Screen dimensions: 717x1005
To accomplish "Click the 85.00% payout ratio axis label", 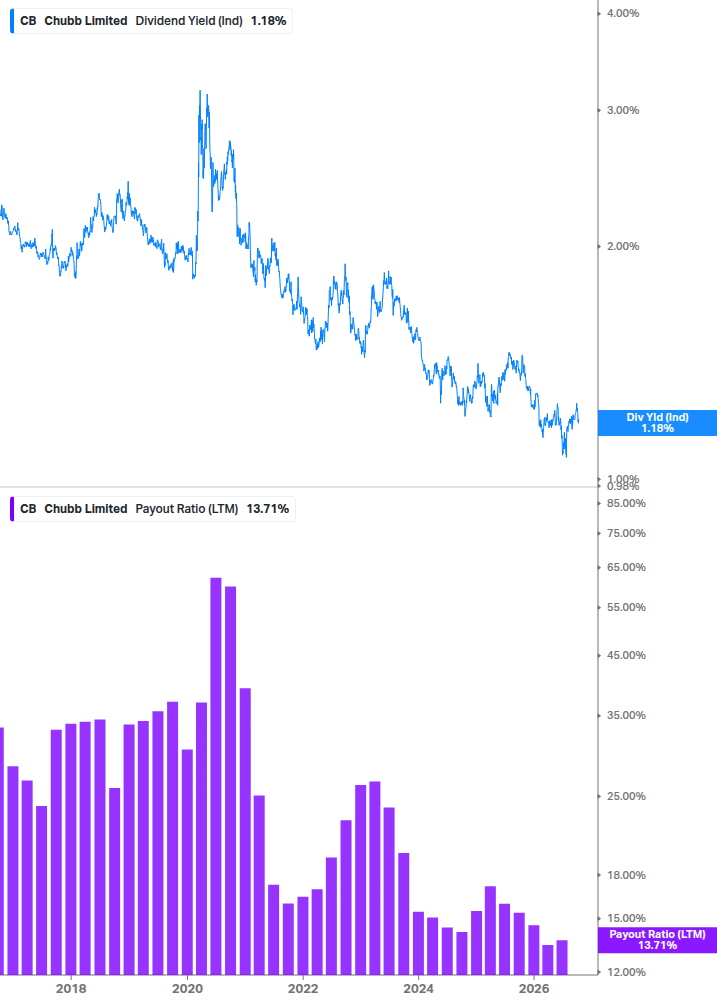I will tap(626, 504).
